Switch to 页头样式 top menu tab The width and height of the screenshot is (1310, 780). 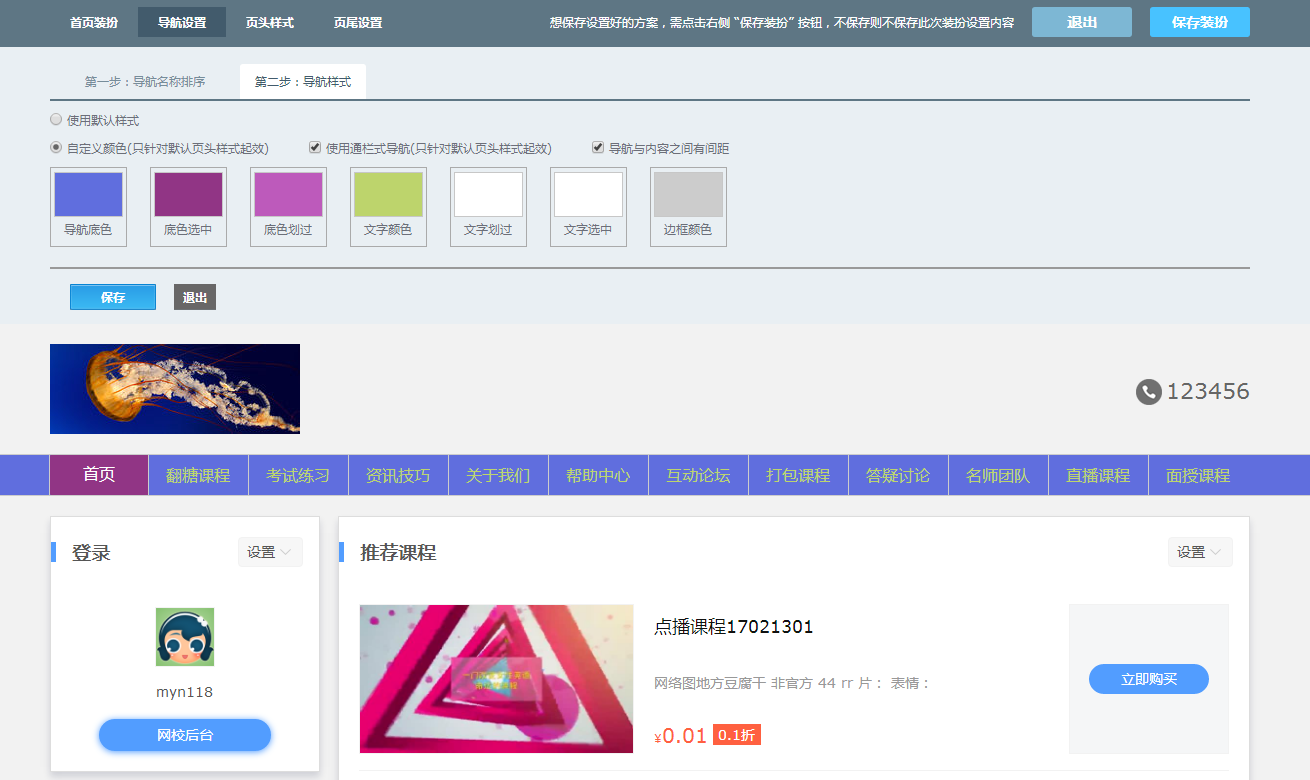click(x=270, y=22)
